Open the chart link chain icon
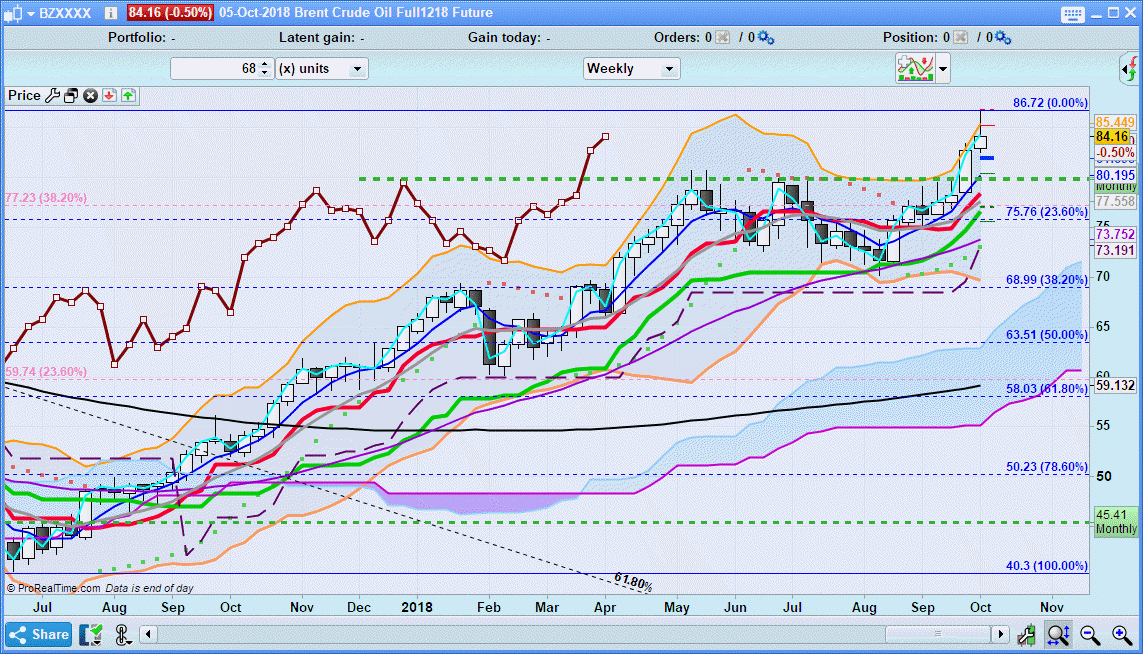Viewport: 1143px width, 654px height. pos(122,635)
